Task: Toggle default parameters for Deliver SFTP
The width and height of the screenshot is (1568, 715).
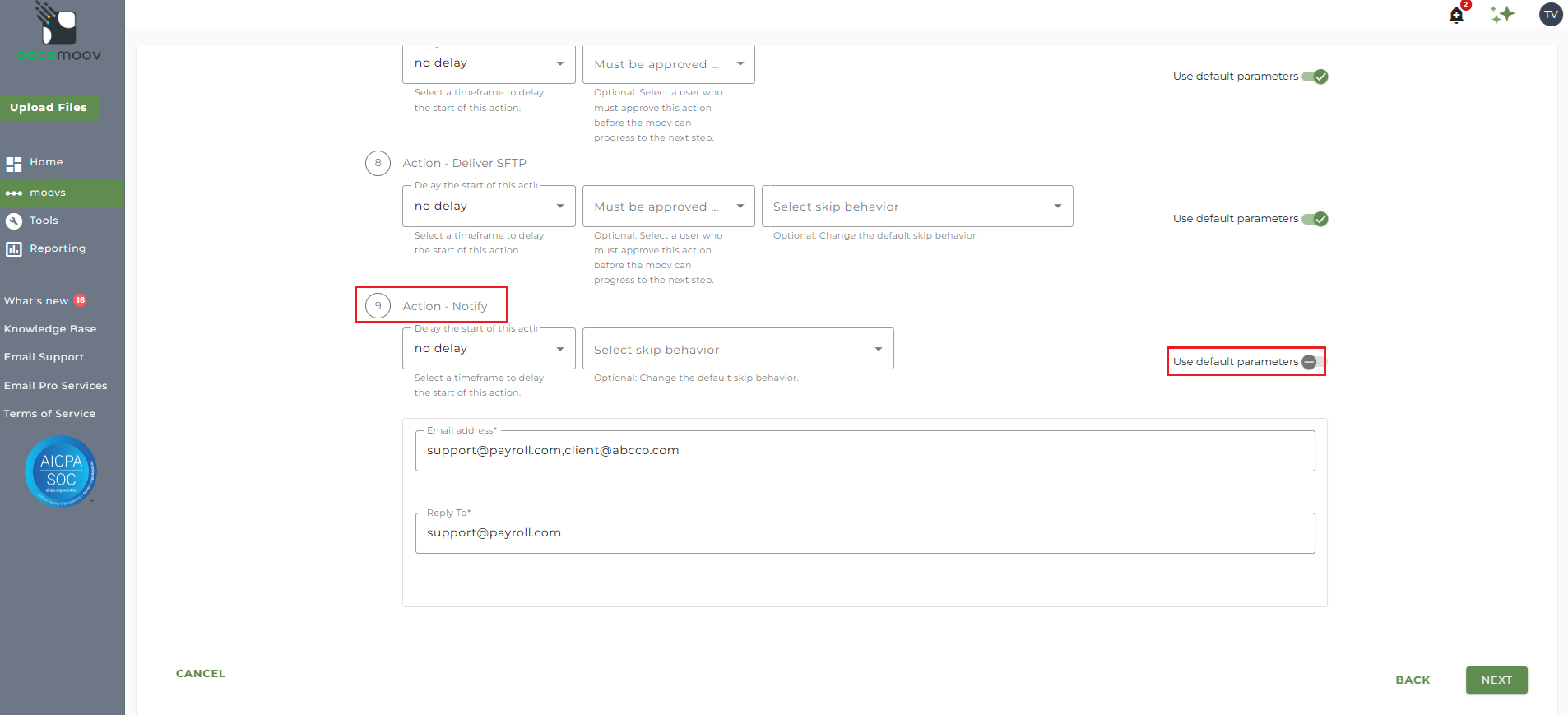Action: pyautogui.click(x=1315, y=219)
